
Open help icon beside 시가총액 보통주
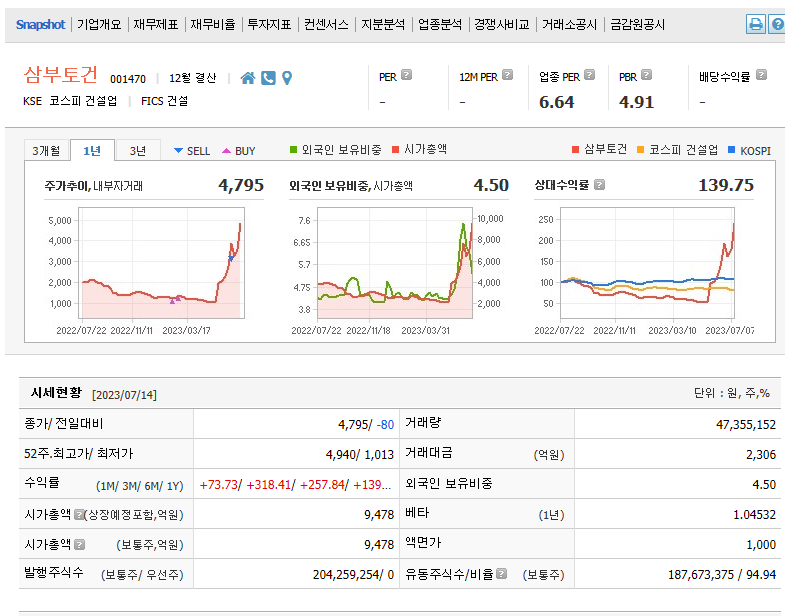(x=80, y=544)
